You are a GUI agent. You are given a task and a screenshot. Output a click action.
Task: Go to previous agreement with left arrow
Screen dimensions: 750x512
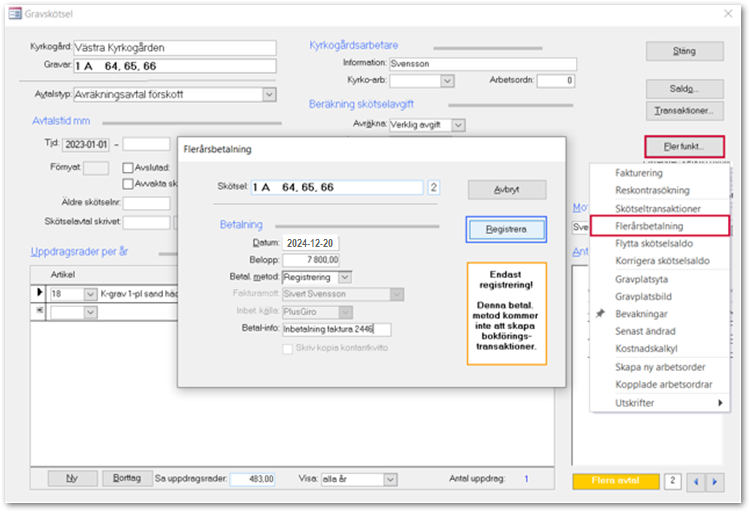tap(696, 481)
